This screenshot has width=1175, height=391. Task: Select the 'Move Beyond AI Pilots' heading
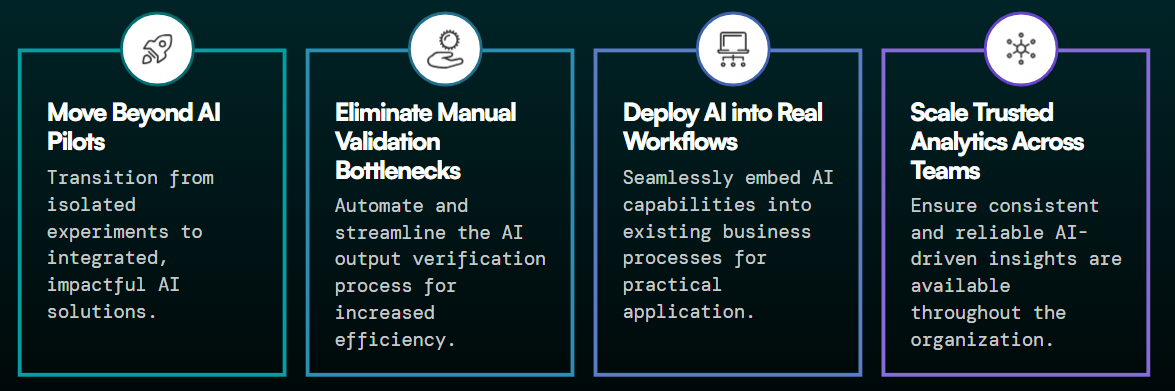134,127
